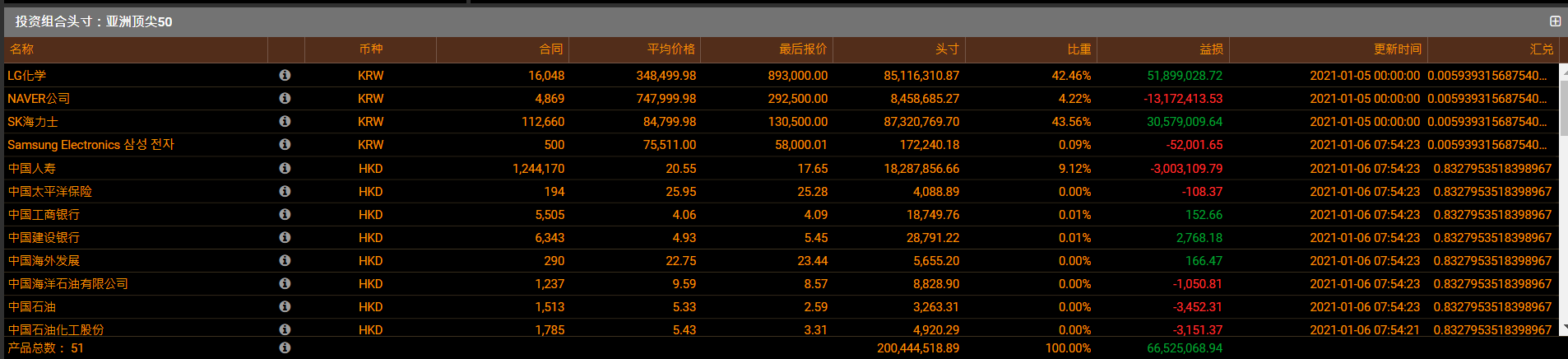This screenshot has height=359, width=1568.
Task: Open info icon for 中国海外发展
Action: (x=285, y=260)
